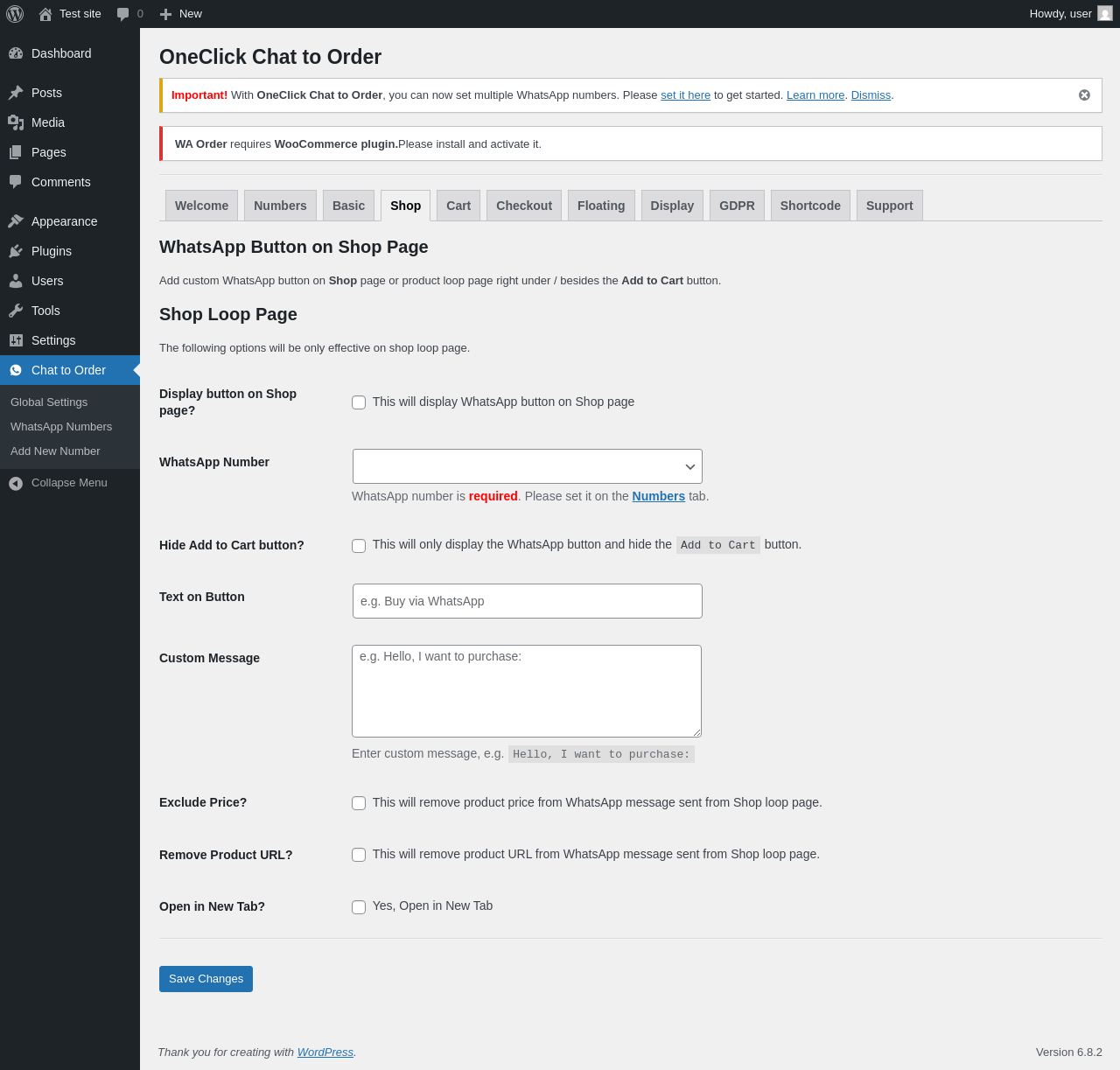Click the Test site home icon
The image size is (1120, 1070).
point(45,14)
